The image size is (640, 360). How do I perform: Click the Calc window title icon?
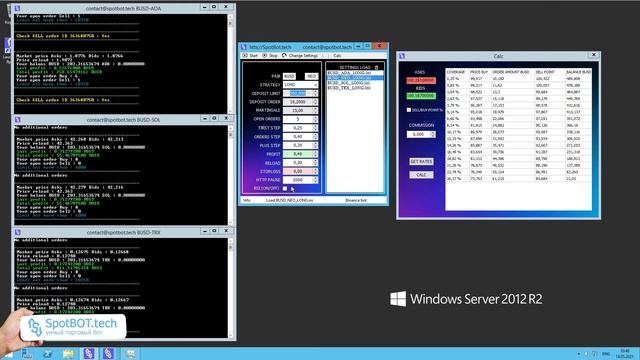click(402, 56)
